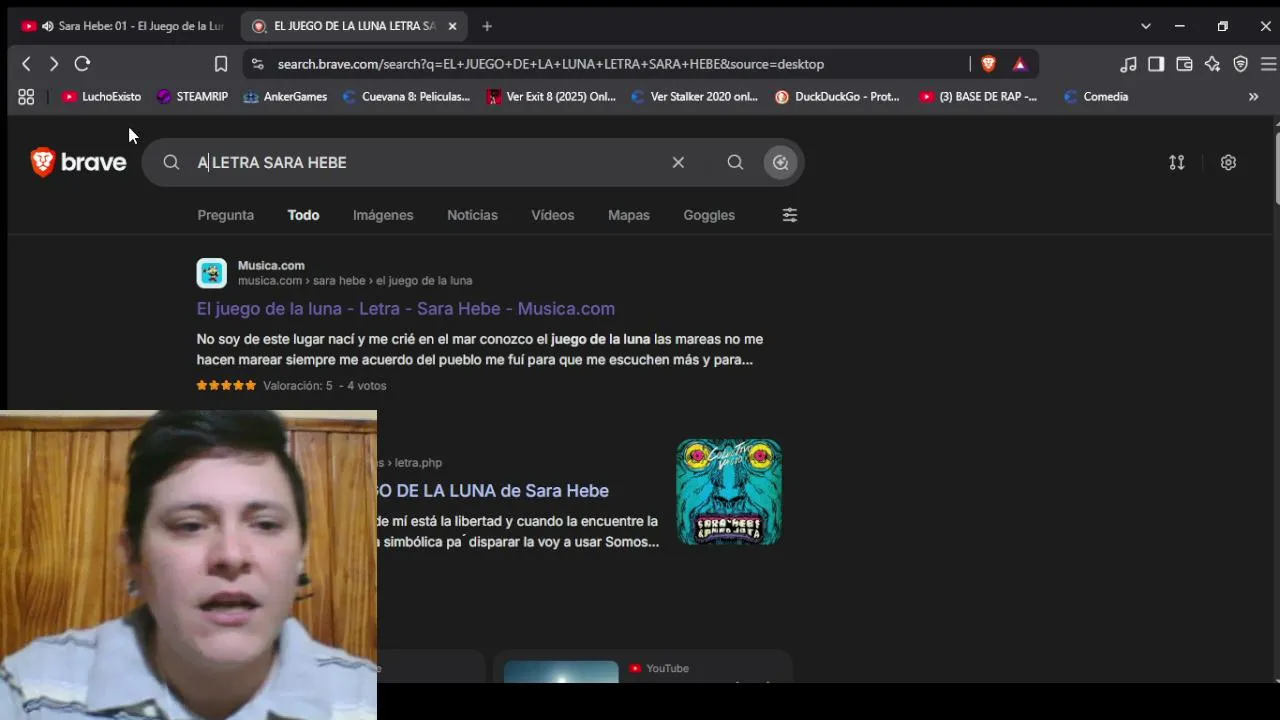
Task: Open the LuchoExisto bookmark
Action: [101, 97]
